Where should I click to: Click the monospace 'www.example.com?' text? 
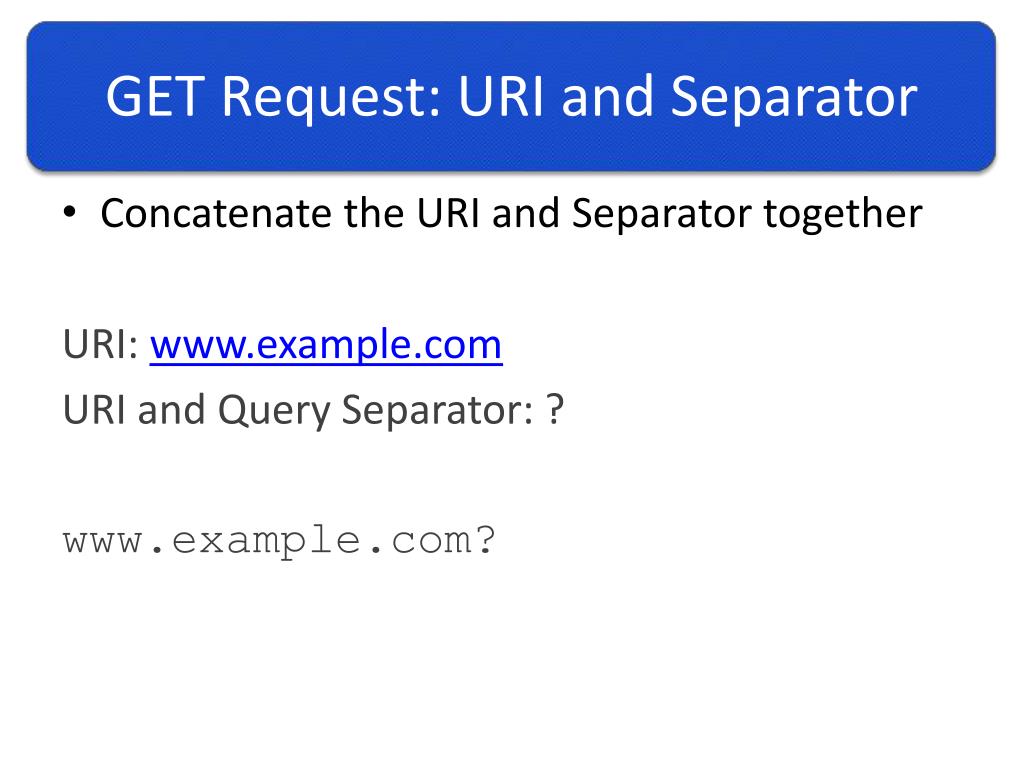[x=280, y=542]
